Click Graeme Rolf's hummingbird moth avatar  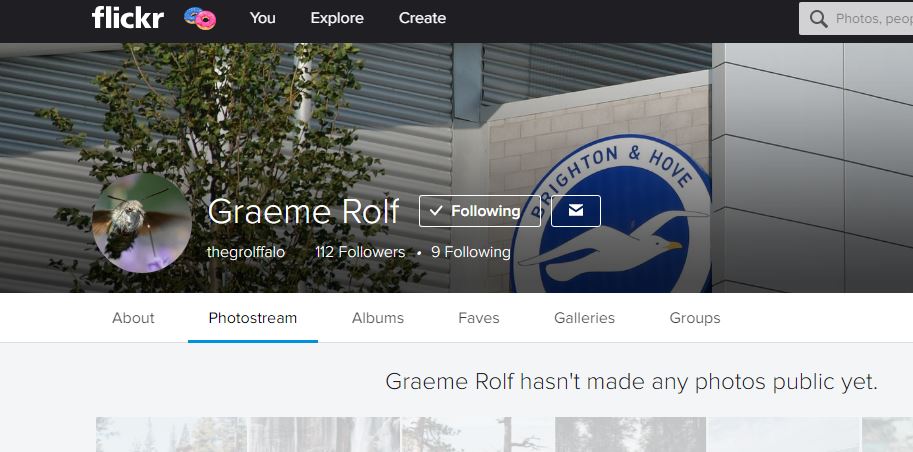tap(141, 223)
